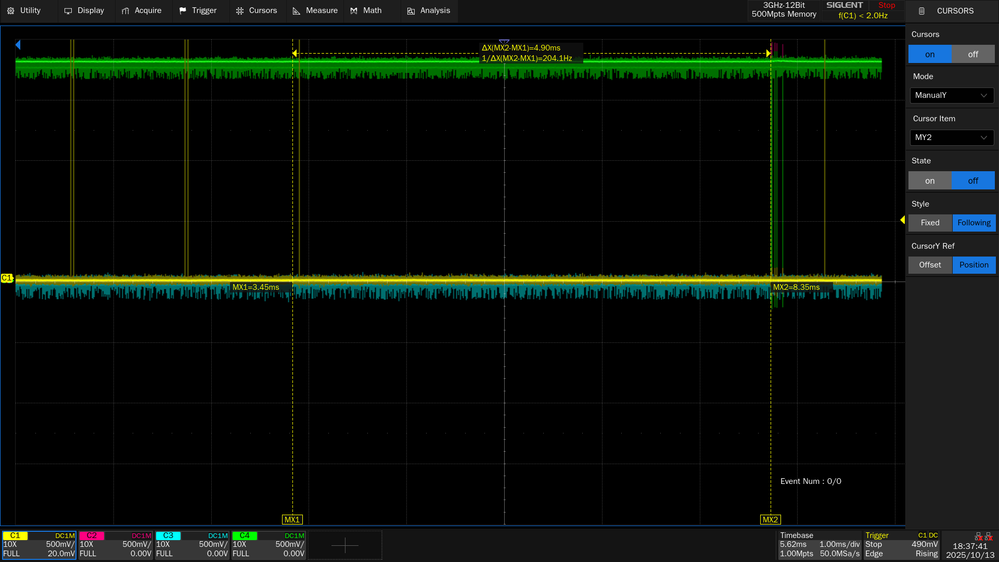
Task: Open the Cursor Item dropdown MY2
Action: (951, 138)
